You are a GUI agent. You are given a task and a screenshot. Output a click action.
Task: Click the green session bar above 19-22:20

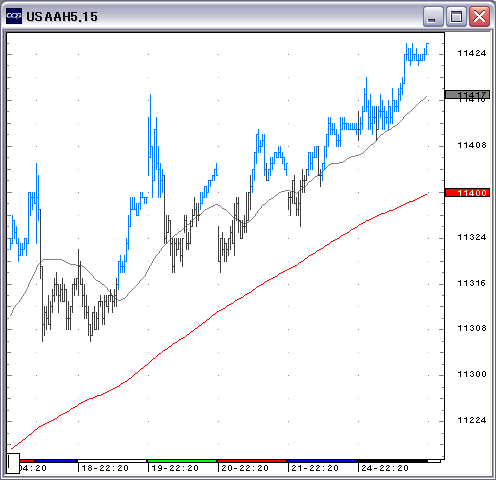coord(182,461)
